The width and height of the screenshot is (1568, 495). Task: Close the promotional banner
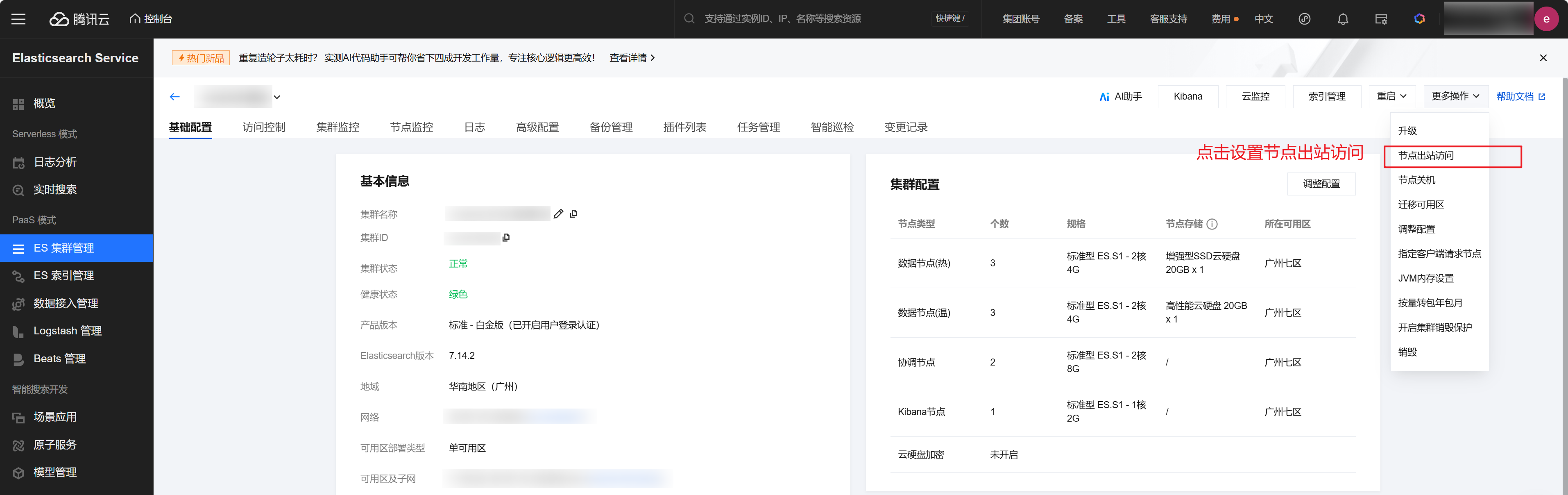[x=1543, y=58]
